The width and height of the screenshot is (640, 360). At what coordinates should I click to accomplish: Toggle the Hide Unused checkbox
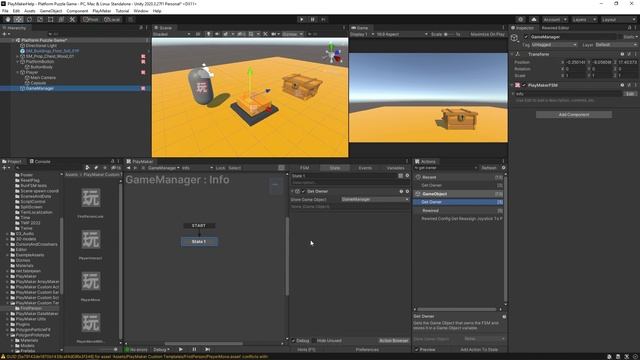[314, 340]
